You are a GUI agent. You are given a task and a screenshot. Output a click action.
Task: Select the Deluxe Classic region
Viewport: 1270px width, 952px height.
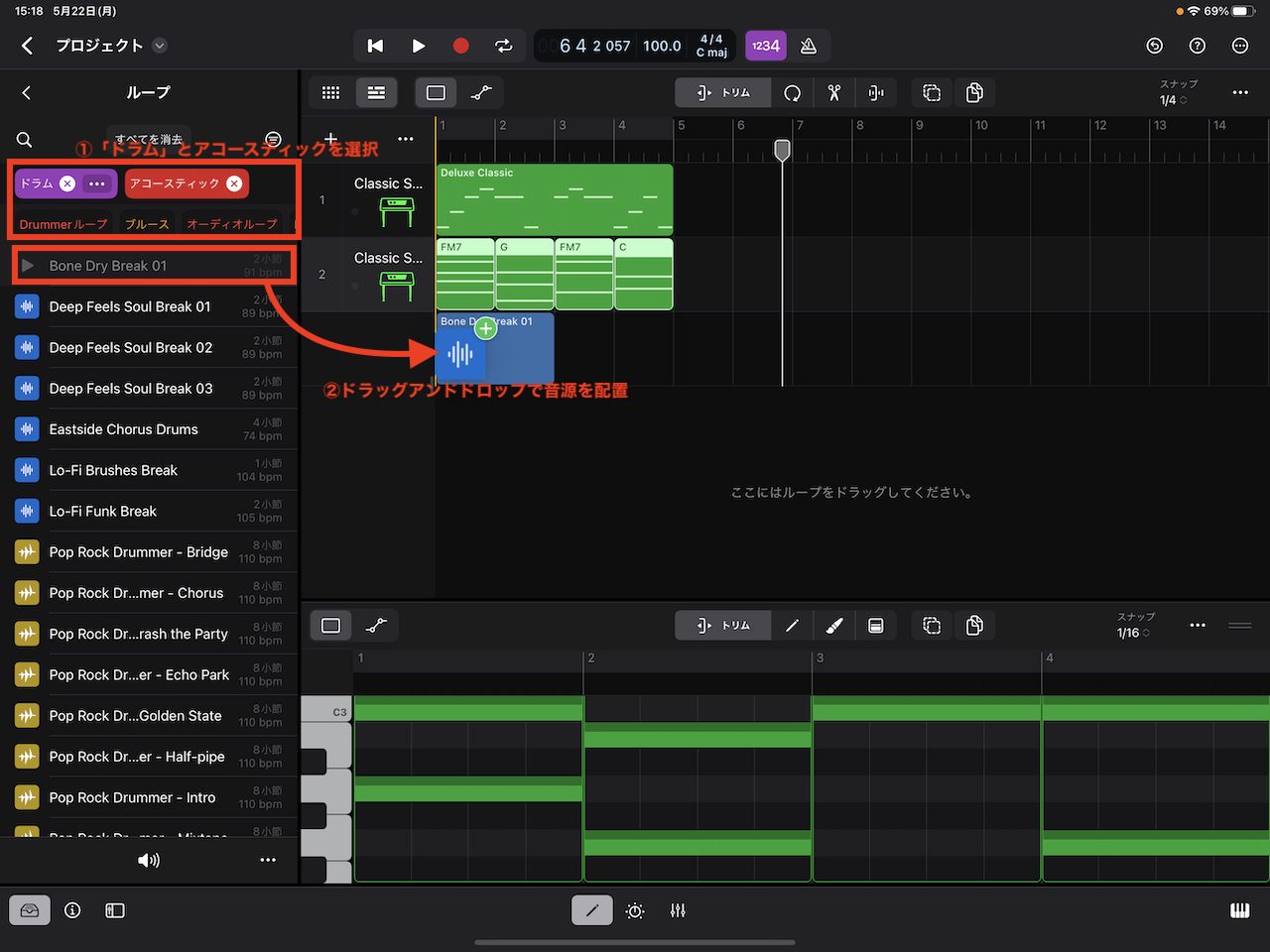tap(554, 199)
